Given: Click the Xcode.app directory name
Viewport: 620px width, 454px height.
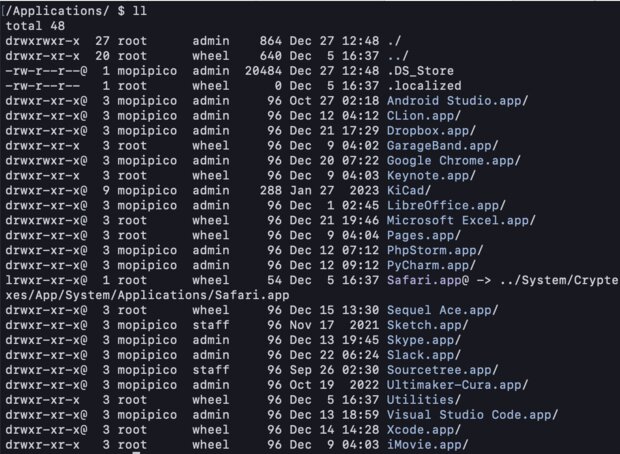Looking at the screenshot, I should [x=423, y=430].
